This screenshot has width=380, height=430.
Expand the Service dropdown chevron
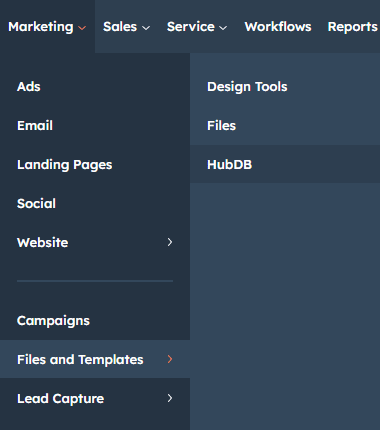tap(223, 28)
